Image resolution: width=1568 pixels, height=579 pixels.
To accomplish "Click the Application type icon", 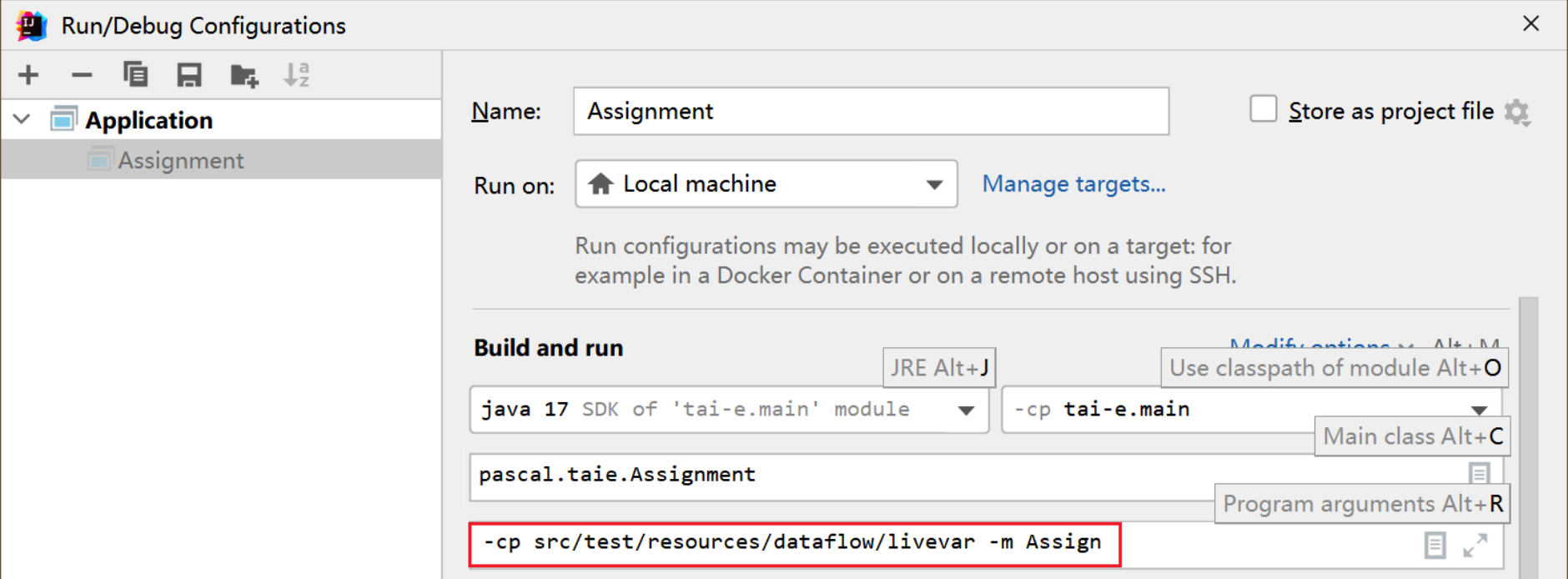I will [63, 119].
